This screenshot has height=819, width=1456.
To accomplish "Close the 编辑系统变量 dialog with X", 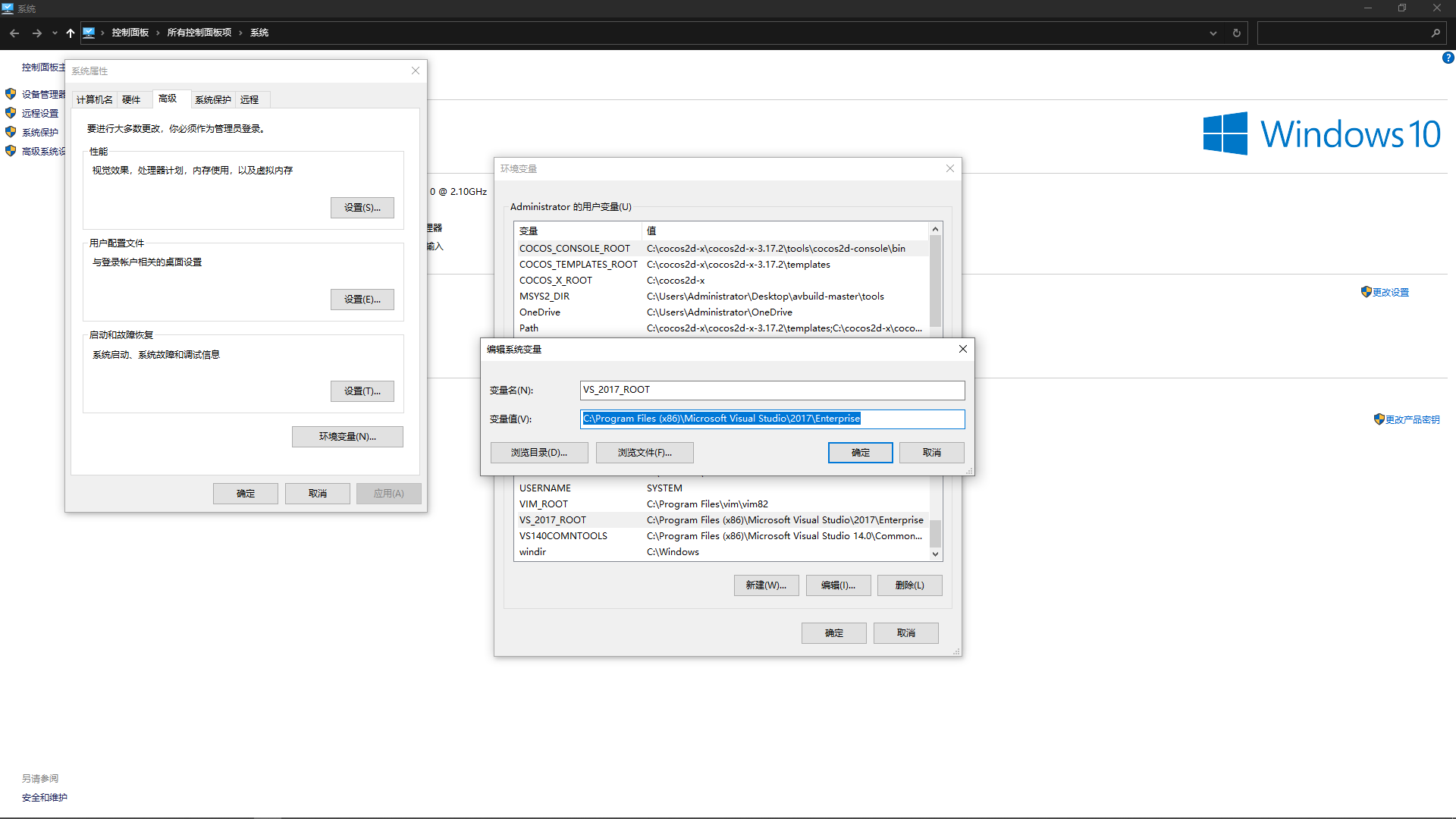I will click(963, 349).
